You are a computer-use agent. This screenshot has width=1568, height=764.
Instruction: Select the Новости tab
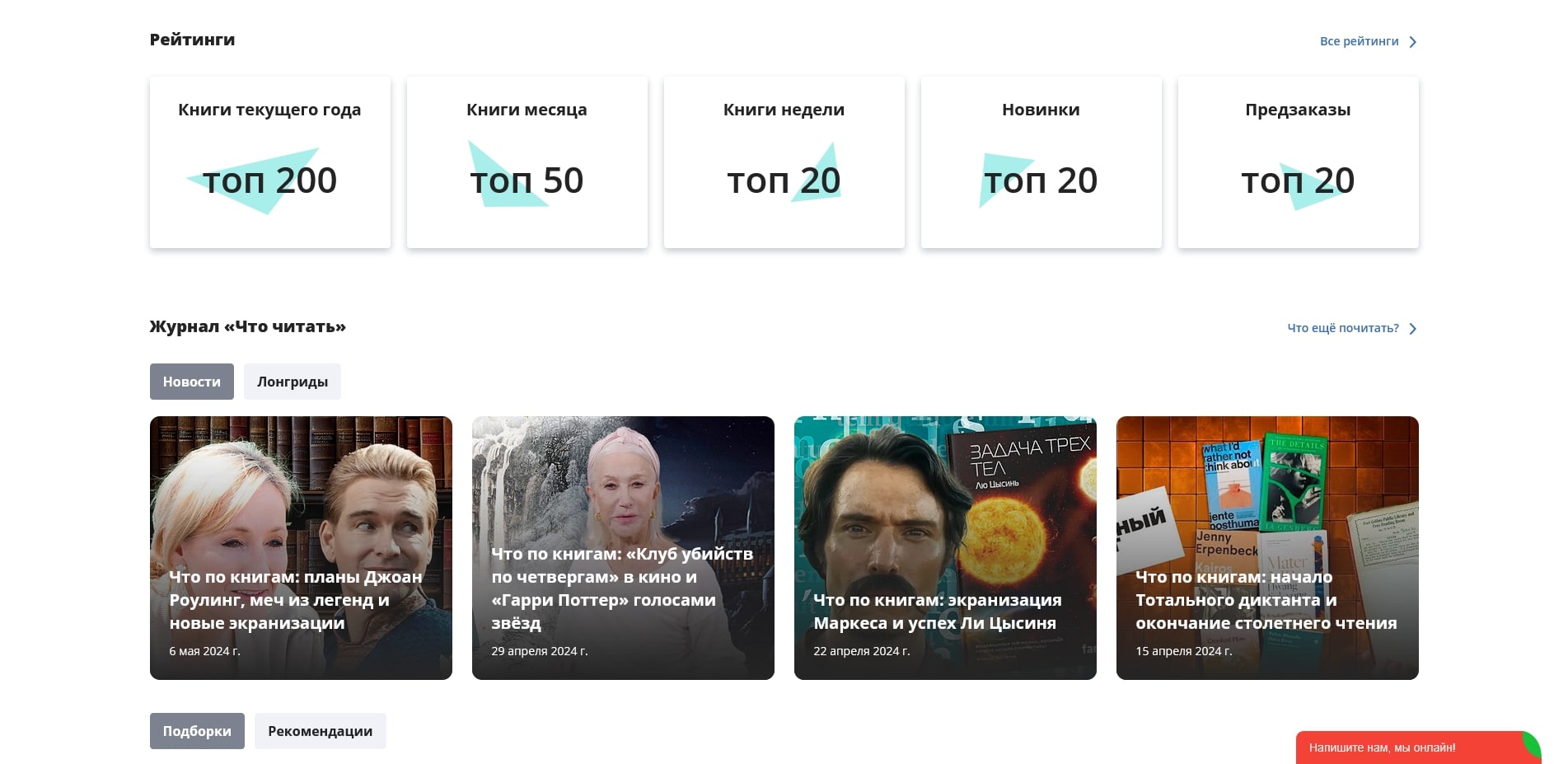(192, 382)
